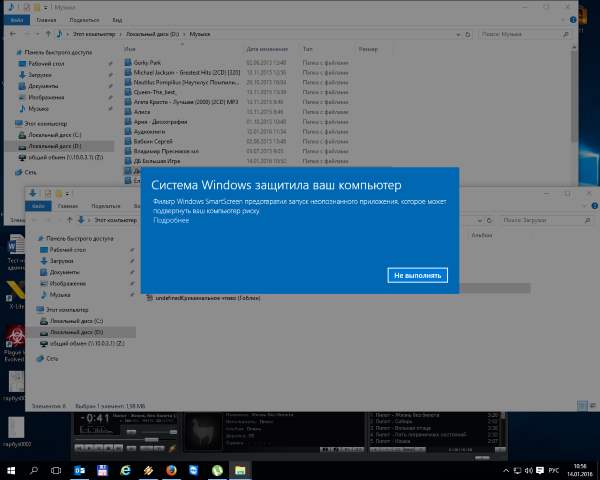This screenshot has width=600, height=480.
Task: Select 'Большая птица' track in Winamp playlist
Action: pos(402,428)
